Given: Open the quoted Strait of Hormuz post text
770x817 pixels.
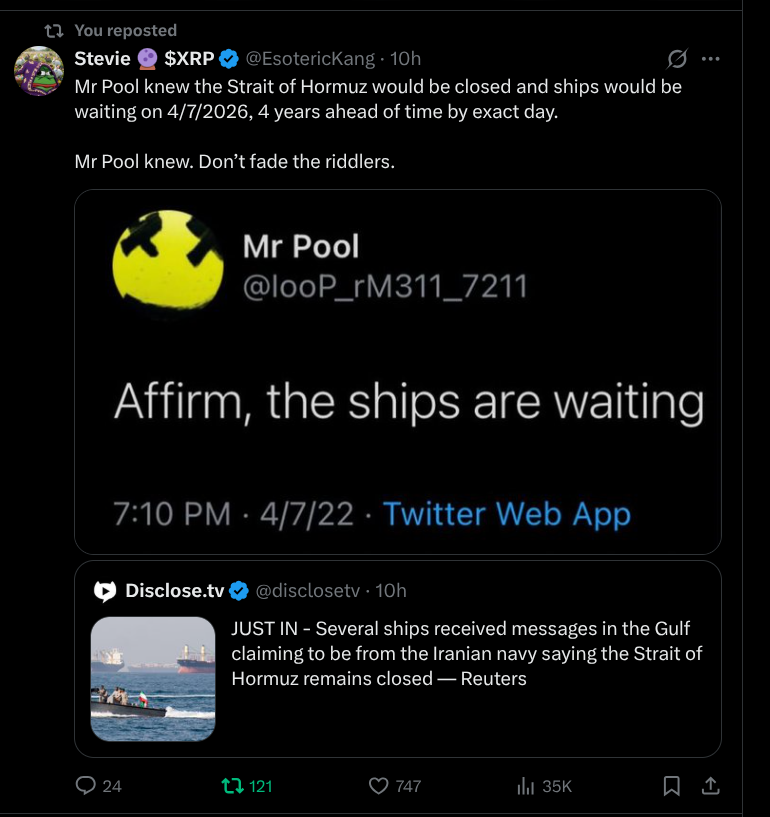Looking at the screenshot, I should click(x=466, y=654).
